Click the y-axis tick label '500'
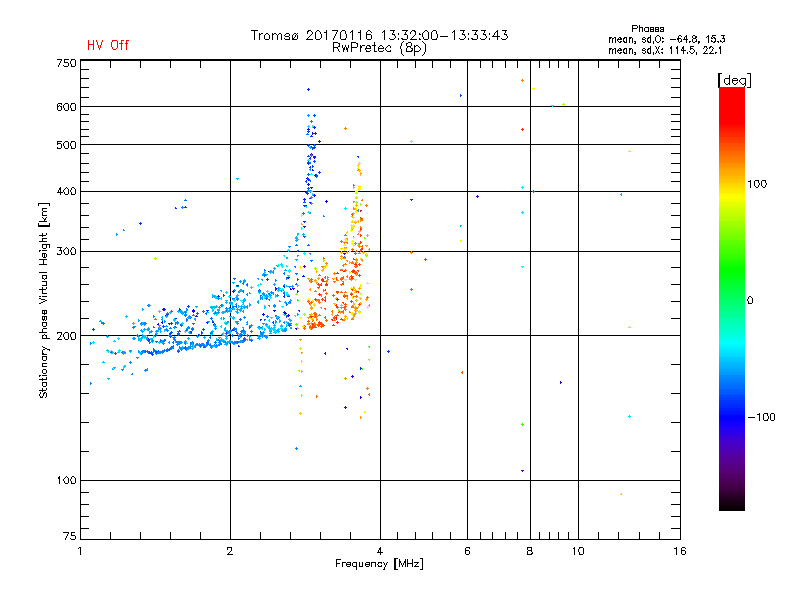Viewport: 800px width, 600px height. coord(66,145)
